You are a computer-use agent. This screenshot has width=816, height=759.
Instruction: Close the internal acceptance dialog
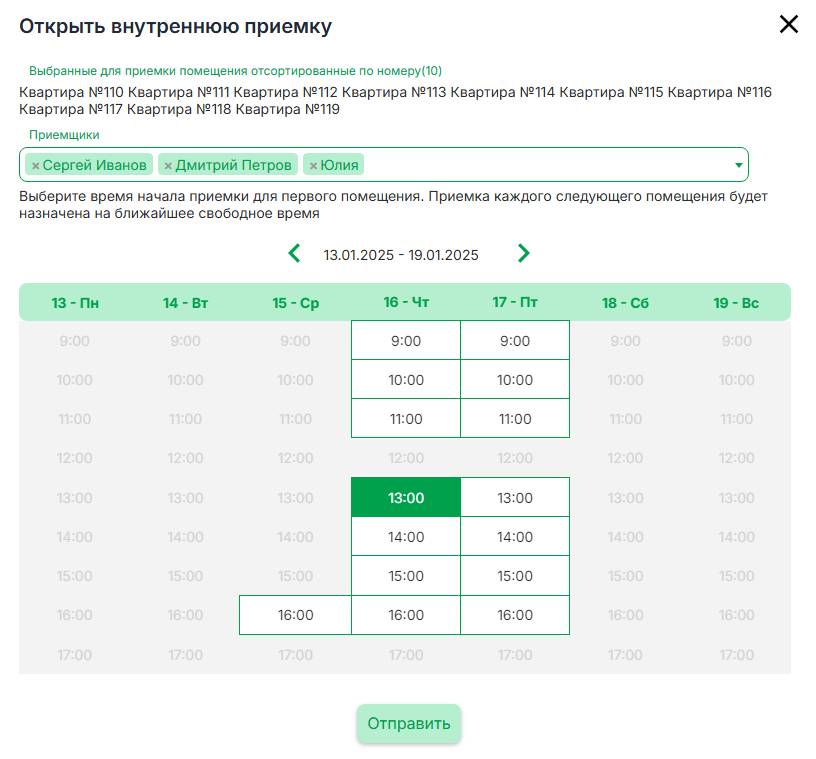[x=789, y=24]
